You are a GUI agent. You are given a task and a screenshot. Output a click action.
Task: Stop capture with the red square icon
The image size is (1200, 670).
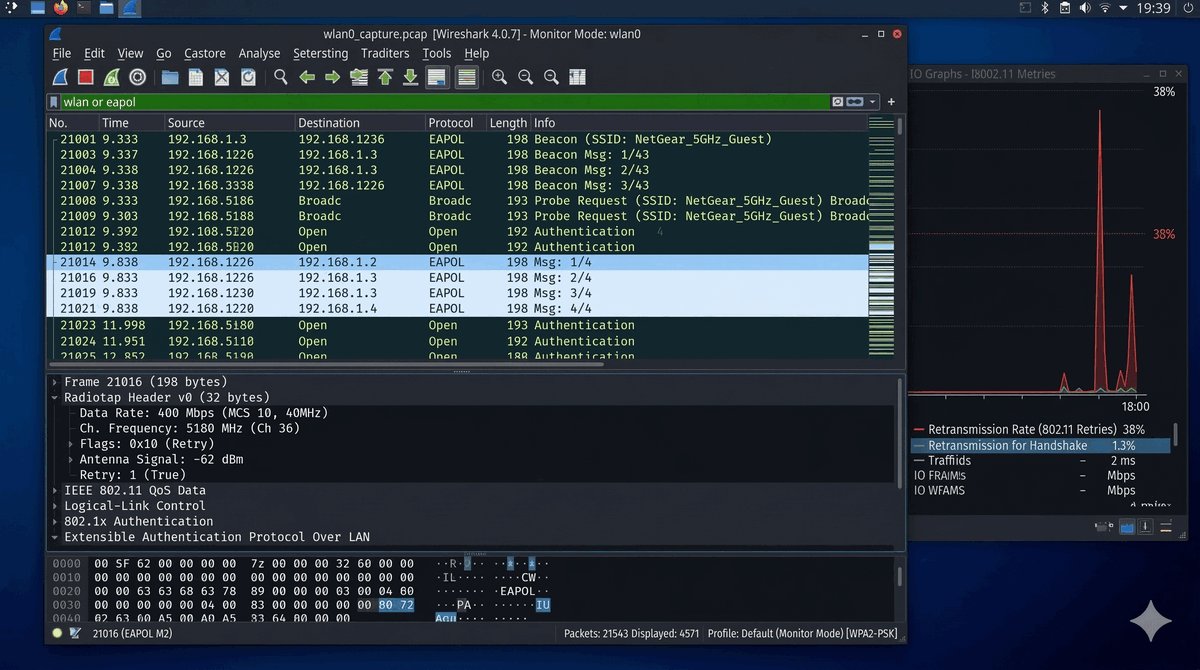point(86,77)
